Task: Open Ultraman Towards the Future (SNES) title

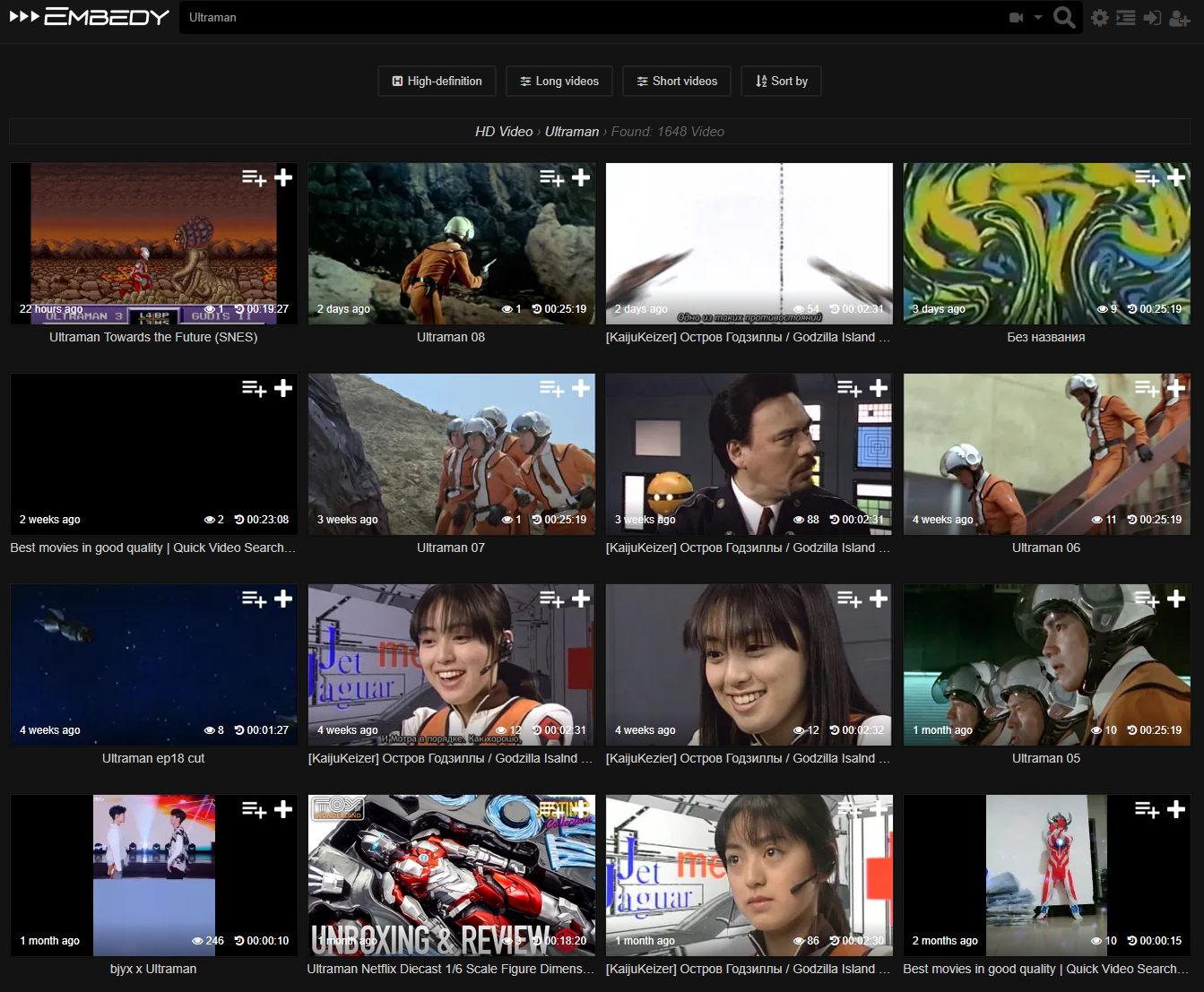Action: coord(153,337)
